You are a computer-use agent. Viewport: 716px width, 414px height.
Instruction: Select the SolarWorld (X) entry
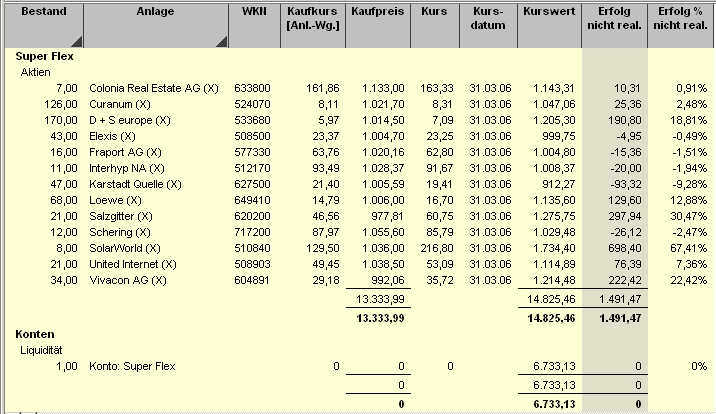pyautogui.click(x=125, y=248)
